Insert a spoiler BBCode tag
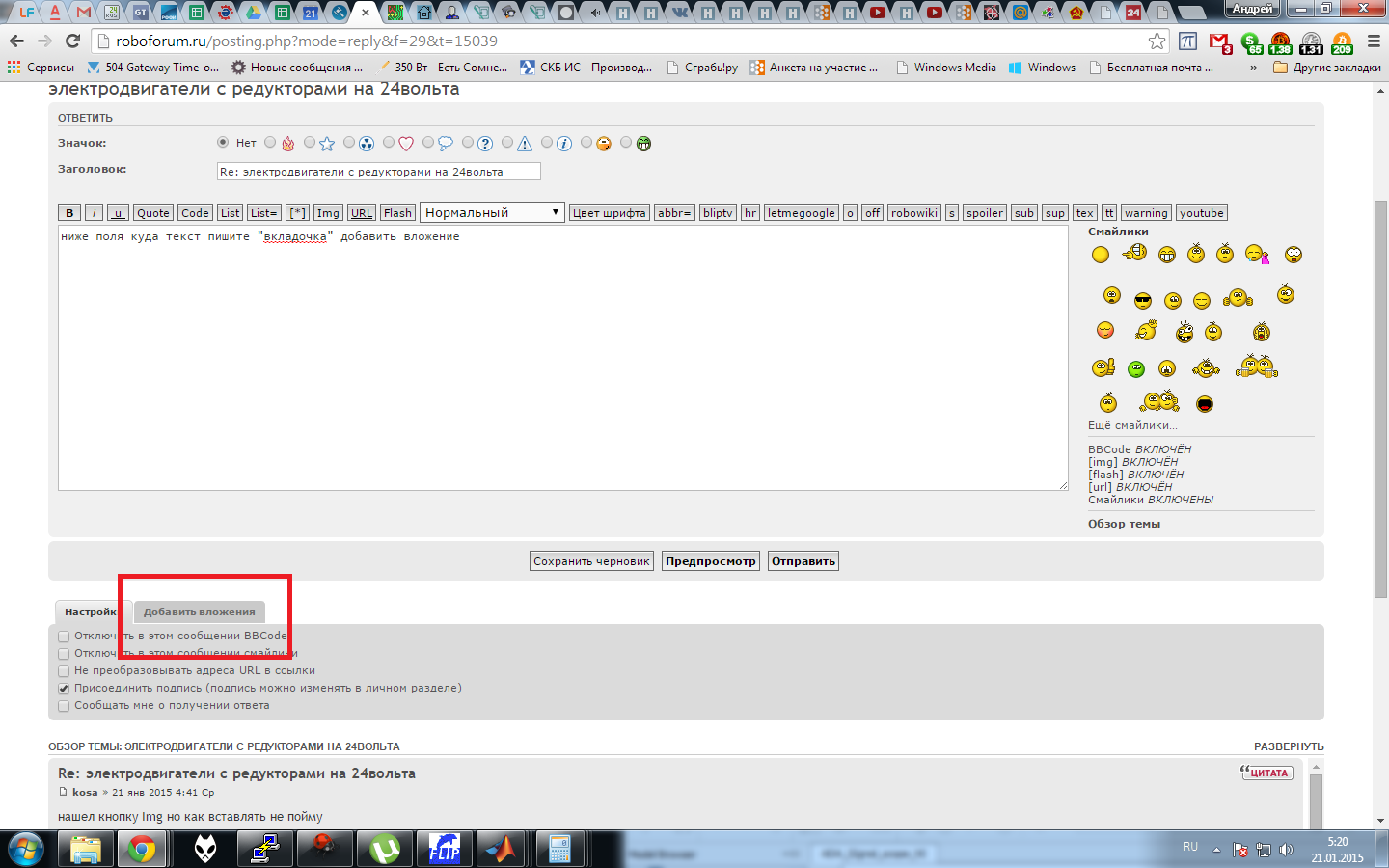Image resolution: width=1389 pixels, height=868 pixels. tap(985, 213)
